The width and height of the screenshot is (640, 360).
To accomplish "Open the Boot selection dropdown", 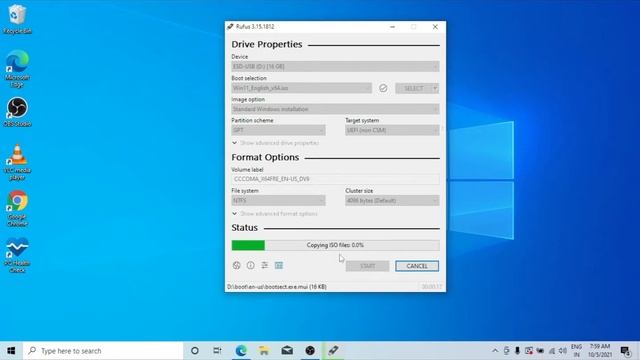I will coord(302,88).
